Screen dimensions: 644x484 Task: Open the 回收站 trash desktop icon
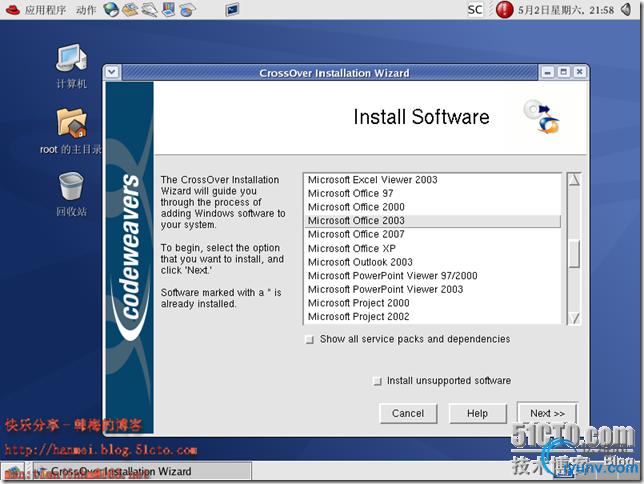[71, 194]
